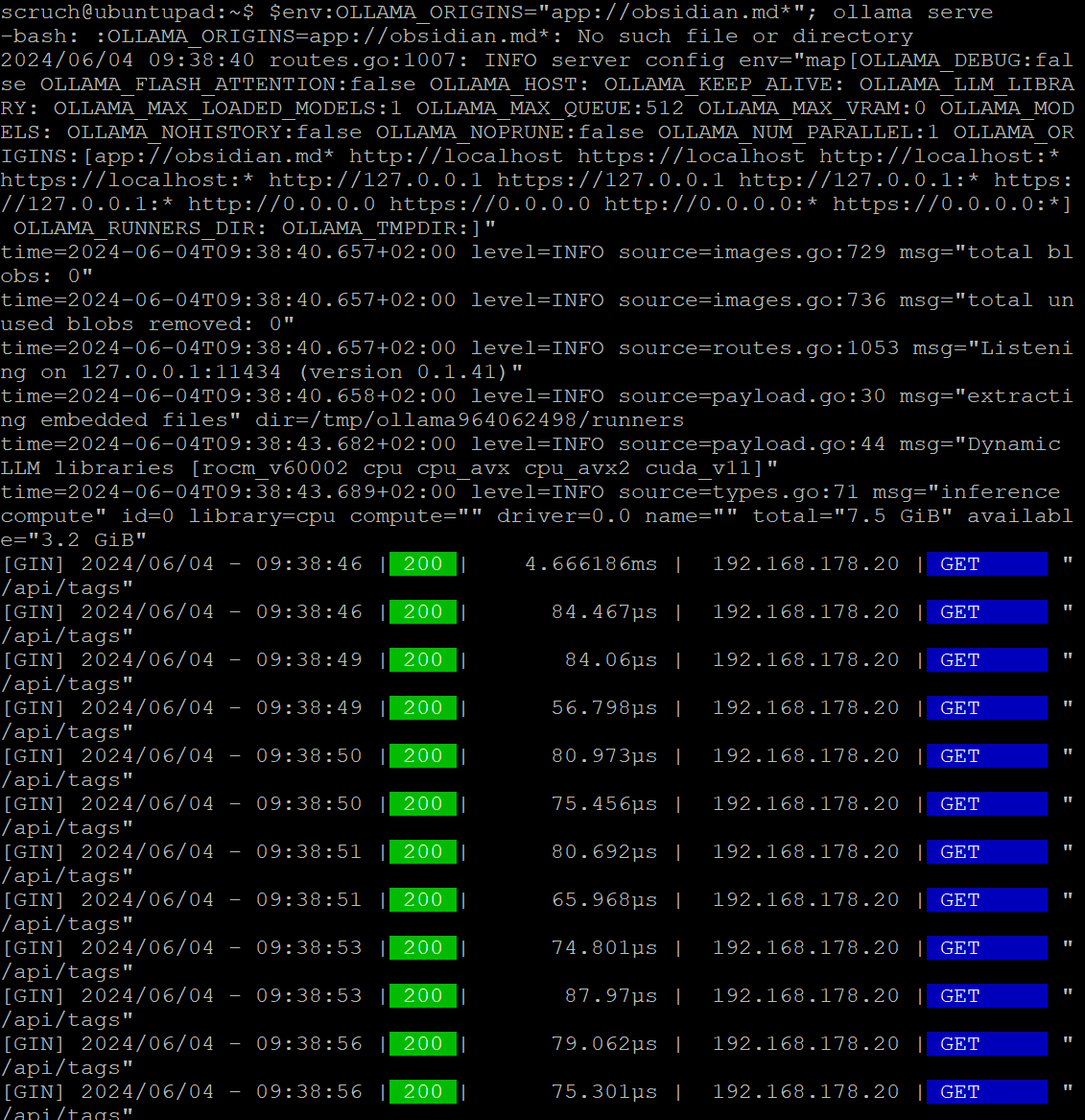Click source=images.go:729 text
This screenshot has width=1085, height=1120.
(x=752, y=252)
